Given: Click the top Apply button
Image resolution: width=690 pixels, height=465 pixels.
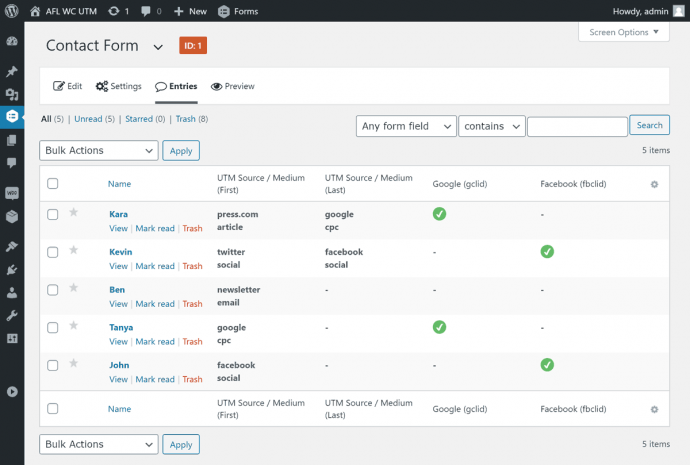Looking at the screenshot, I should [181, 150].
